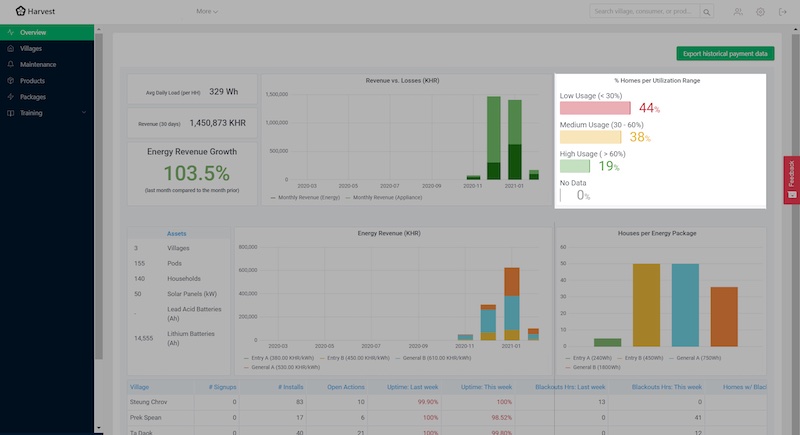Click the logout icon
This screenshot has height=435, width=800.
[x=783, y=12]
